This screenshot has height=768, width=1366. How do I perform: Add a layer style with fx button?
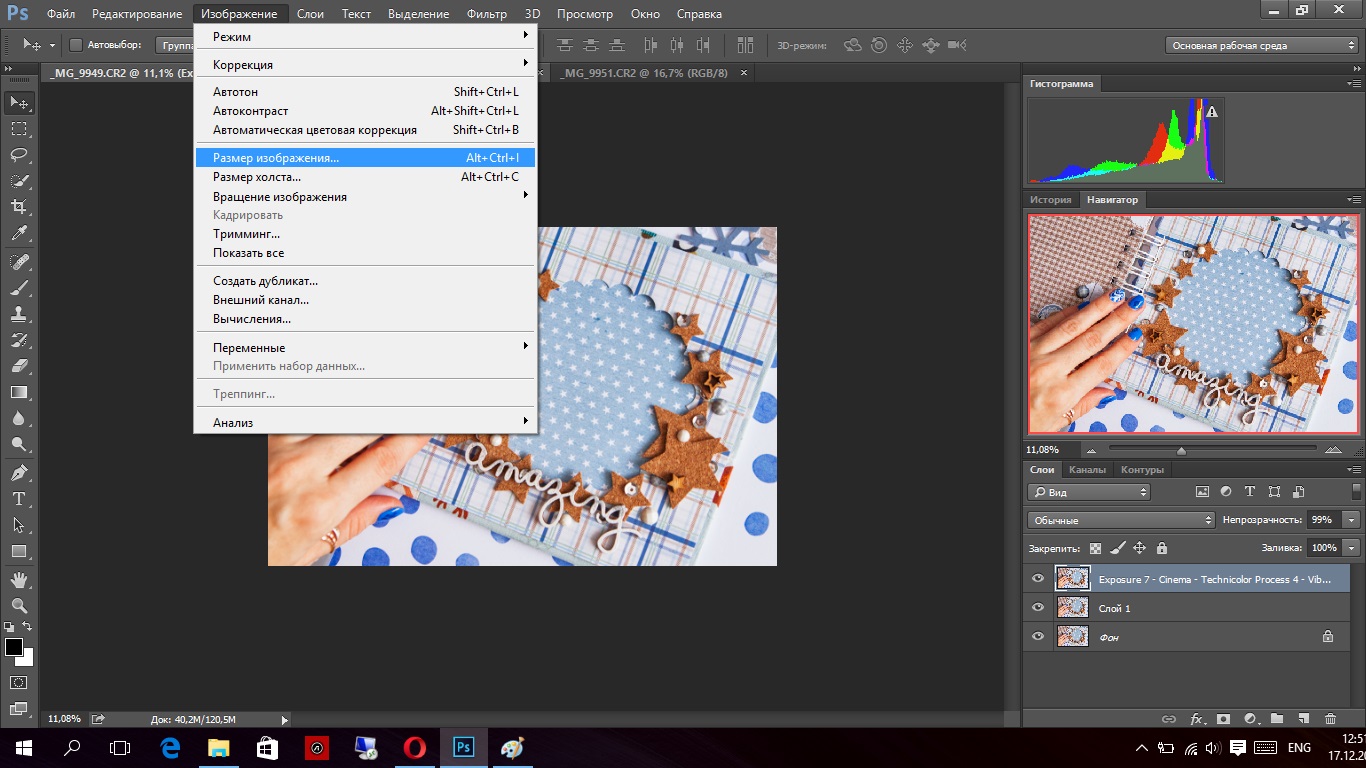pos(1196,719)
